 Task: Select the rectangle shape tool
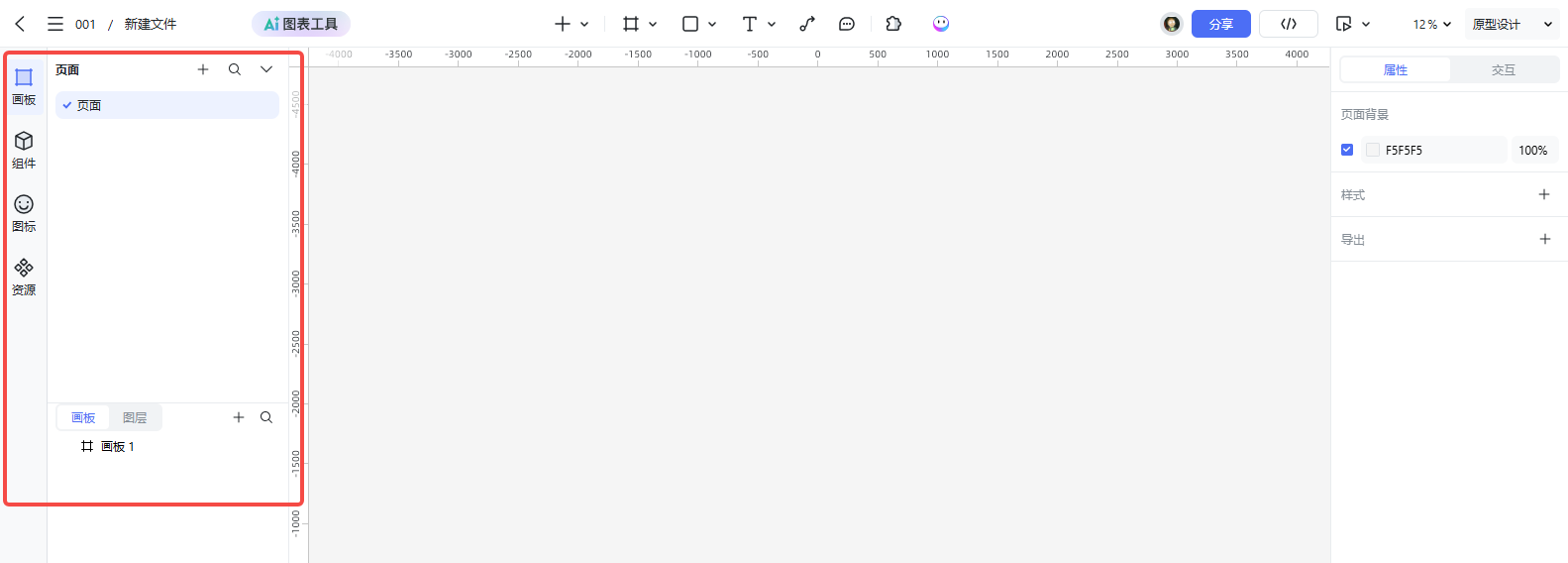(690, 24)
